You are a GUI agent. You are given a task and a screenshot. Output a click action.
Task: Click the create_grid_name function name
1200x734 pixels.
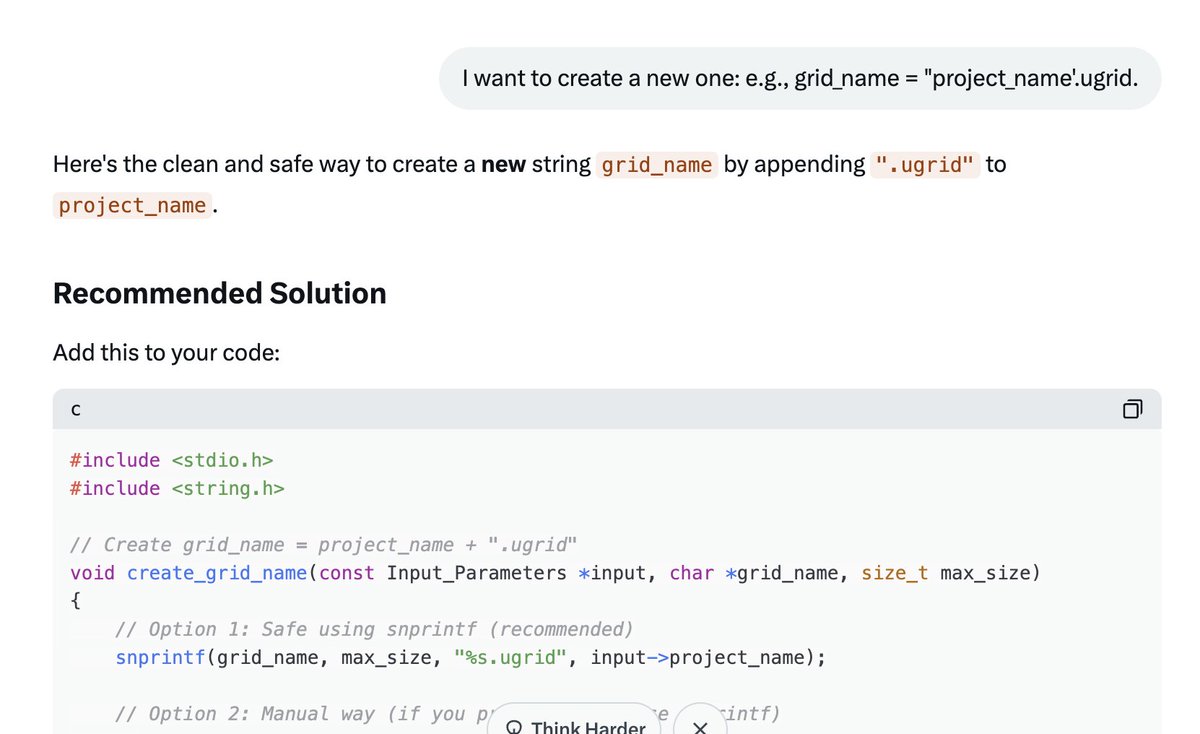[217, 573]
